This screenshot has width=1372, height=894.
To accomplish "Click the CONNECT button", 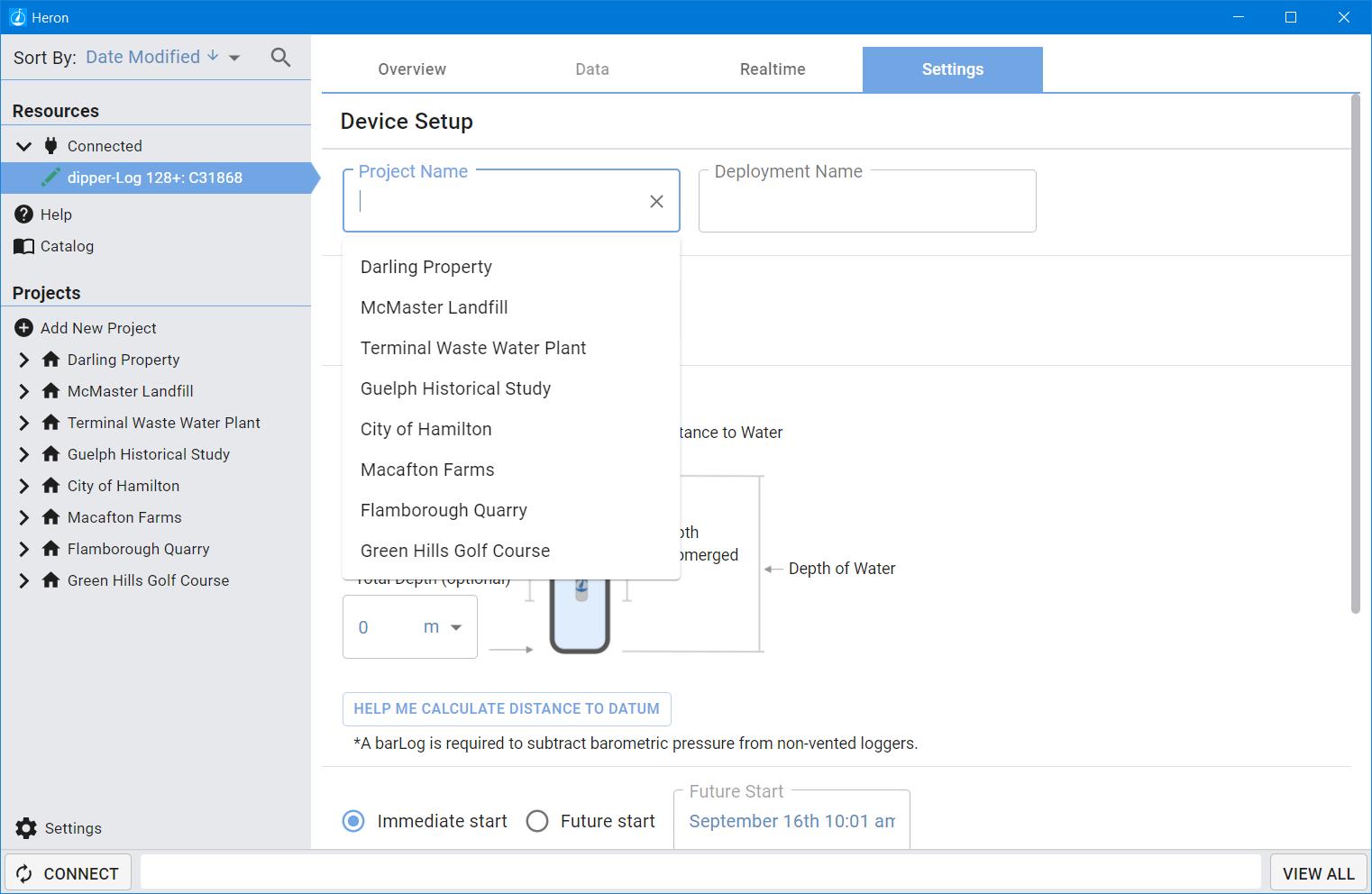I will 69,873.
